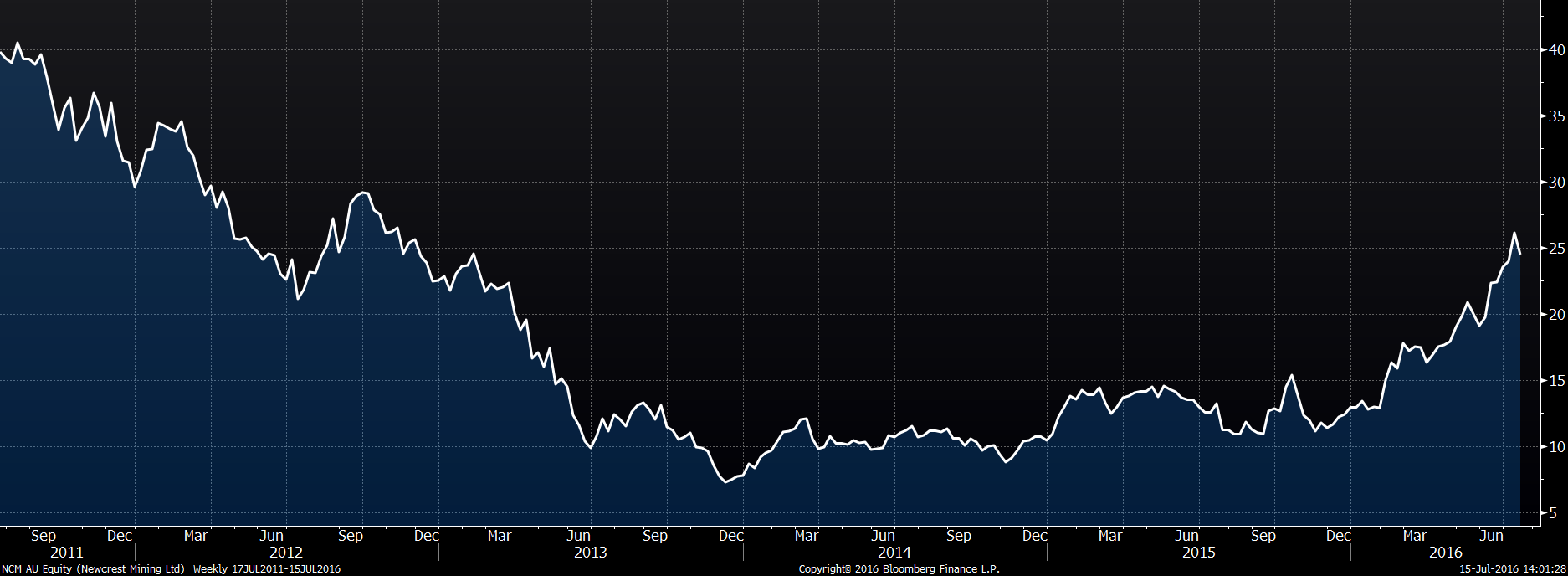This screenshot has width=1568, height=576.
Task: Select the 5 price axis label
Action: point(1559,513)
